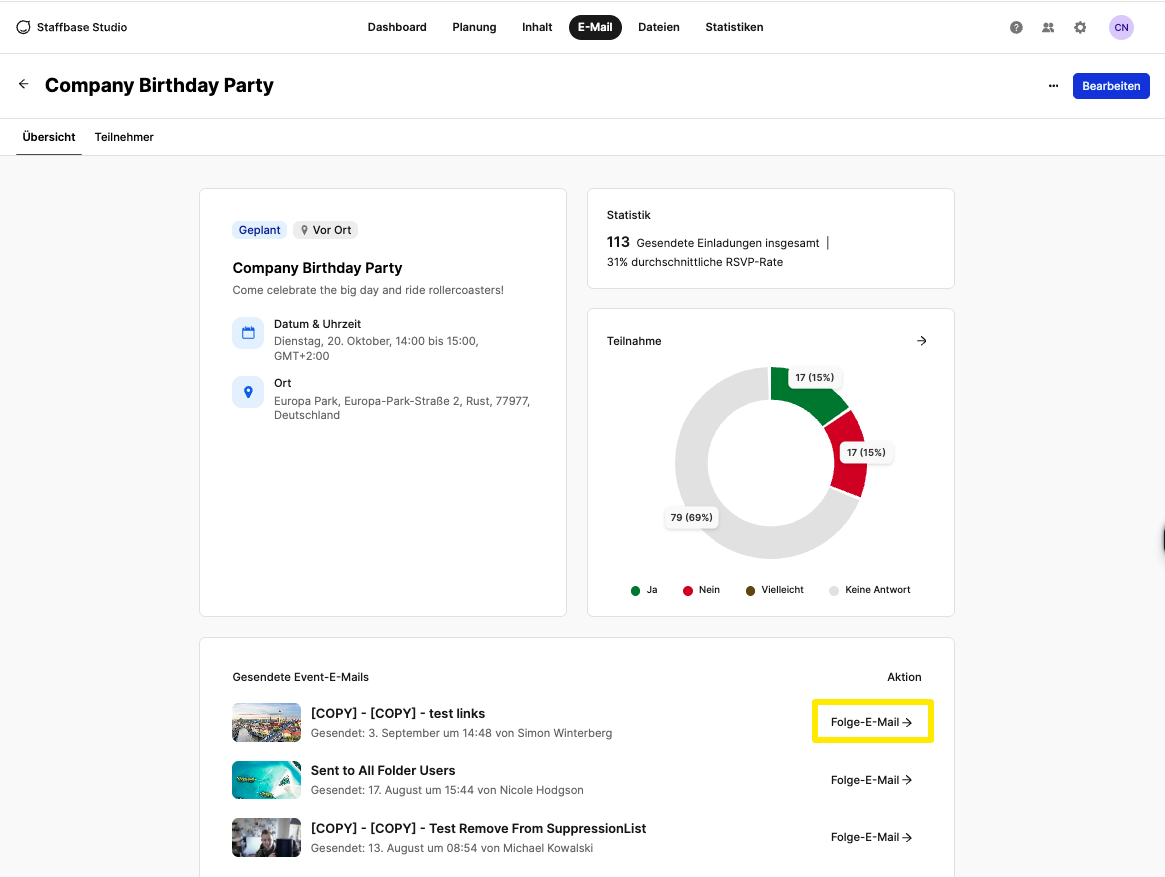This screenshot has width=1165, height=877.
Task: Click the Europa Park address text
Action: tap(402, 408)
